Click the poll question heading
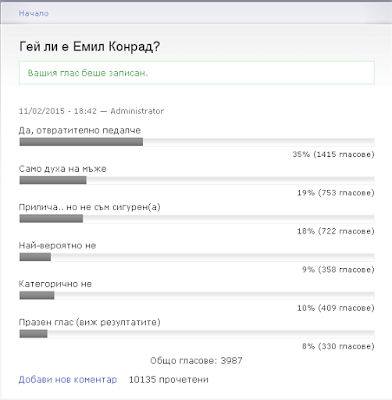 (90, 46)
